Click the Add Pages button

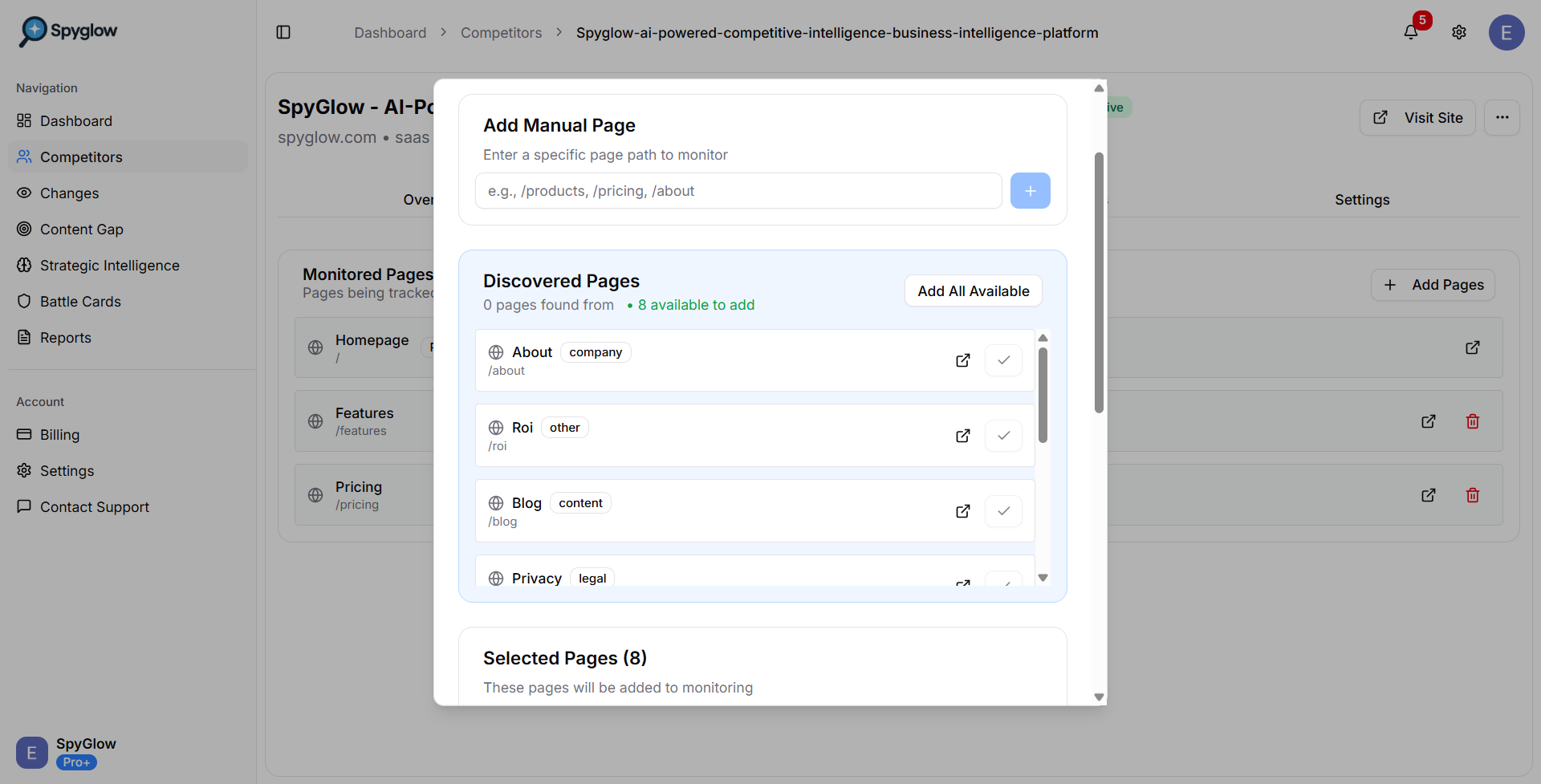(1433, 285)
